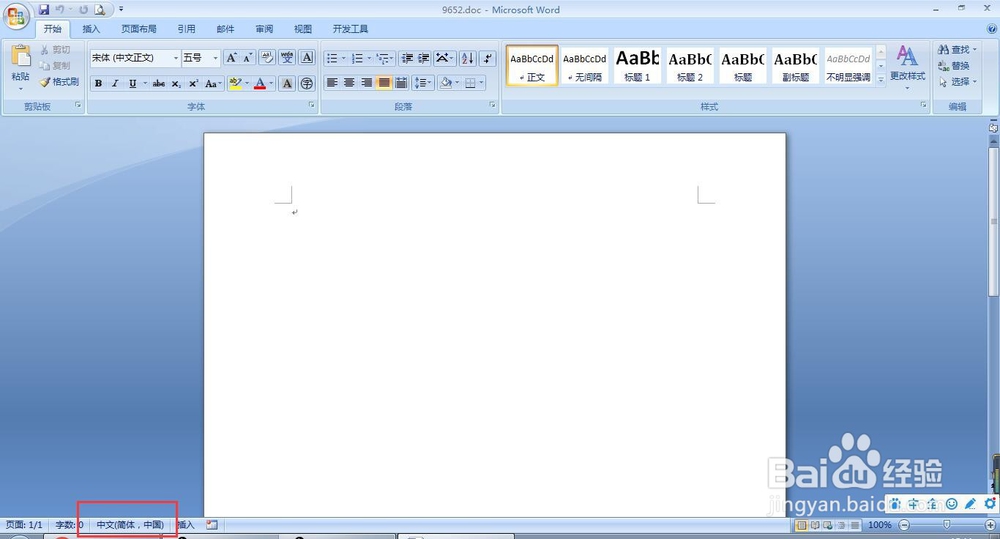Viewport: 1000px width, 539px height.
Task: Clear formatting with eraser icon
Action: click(267, 58)
